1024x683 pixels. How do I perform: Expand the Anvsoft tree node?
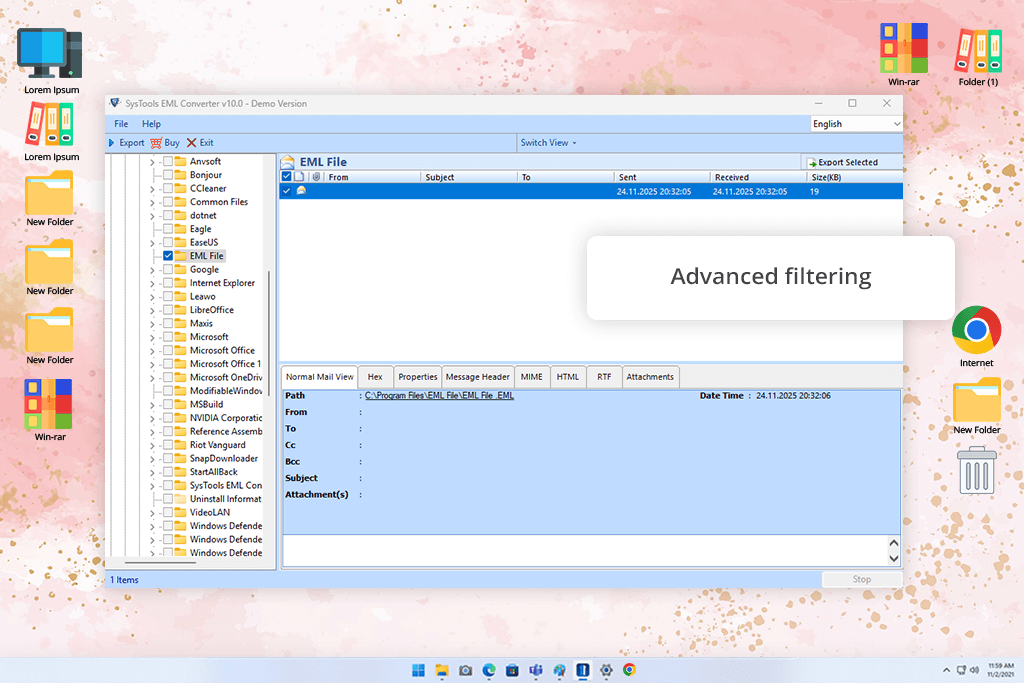pos(152,162)
